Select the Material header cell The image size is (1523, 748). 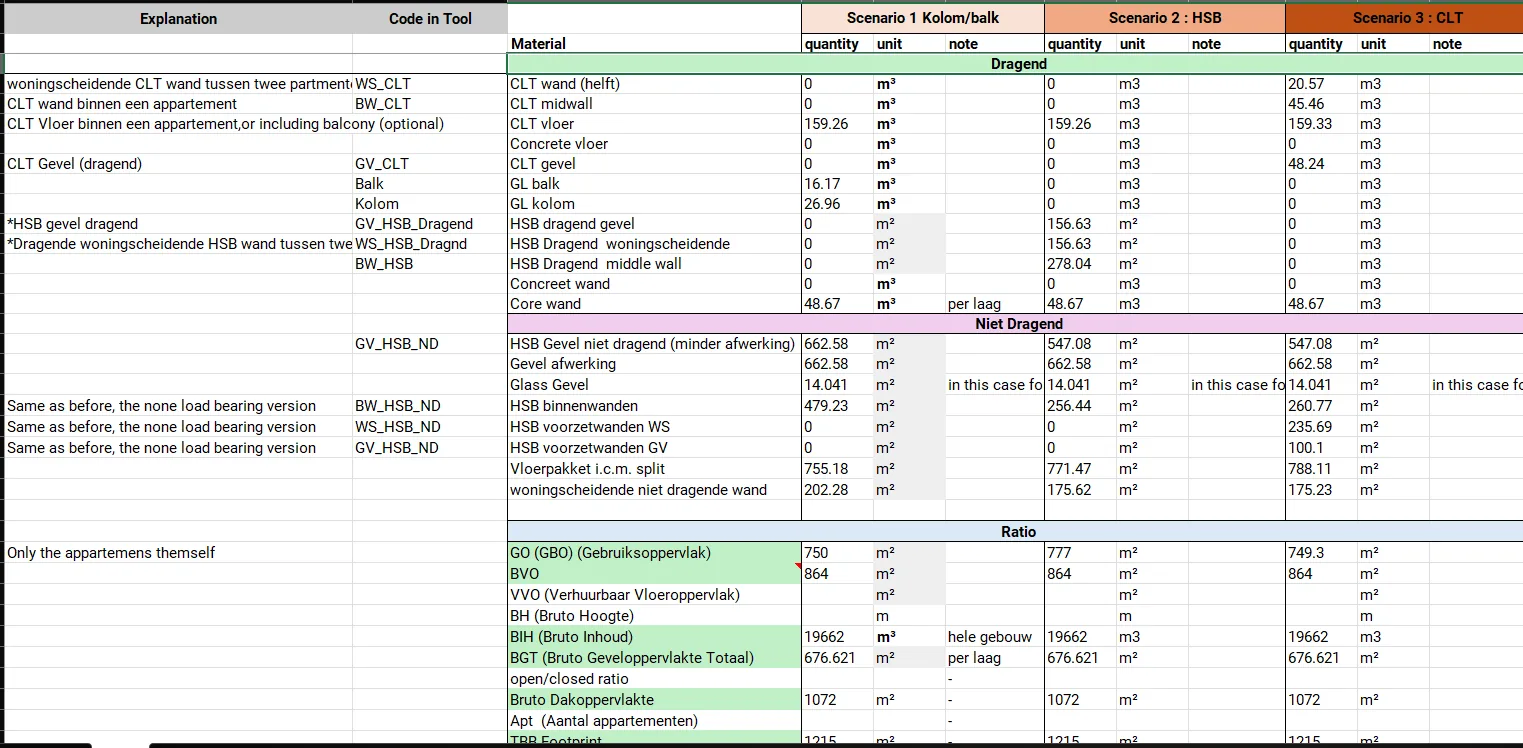tap(654, 44)
